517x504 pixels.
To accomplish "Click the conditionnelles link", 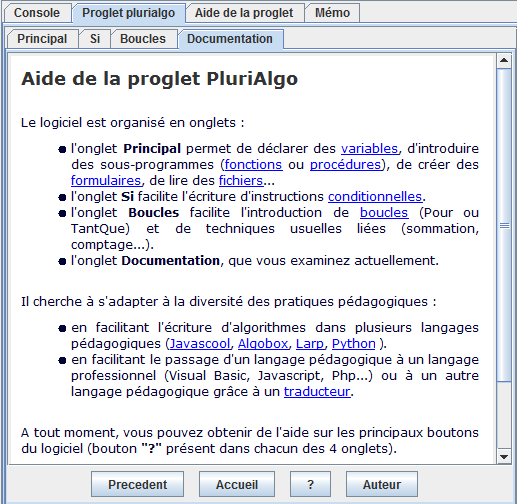I will point(375,196).
